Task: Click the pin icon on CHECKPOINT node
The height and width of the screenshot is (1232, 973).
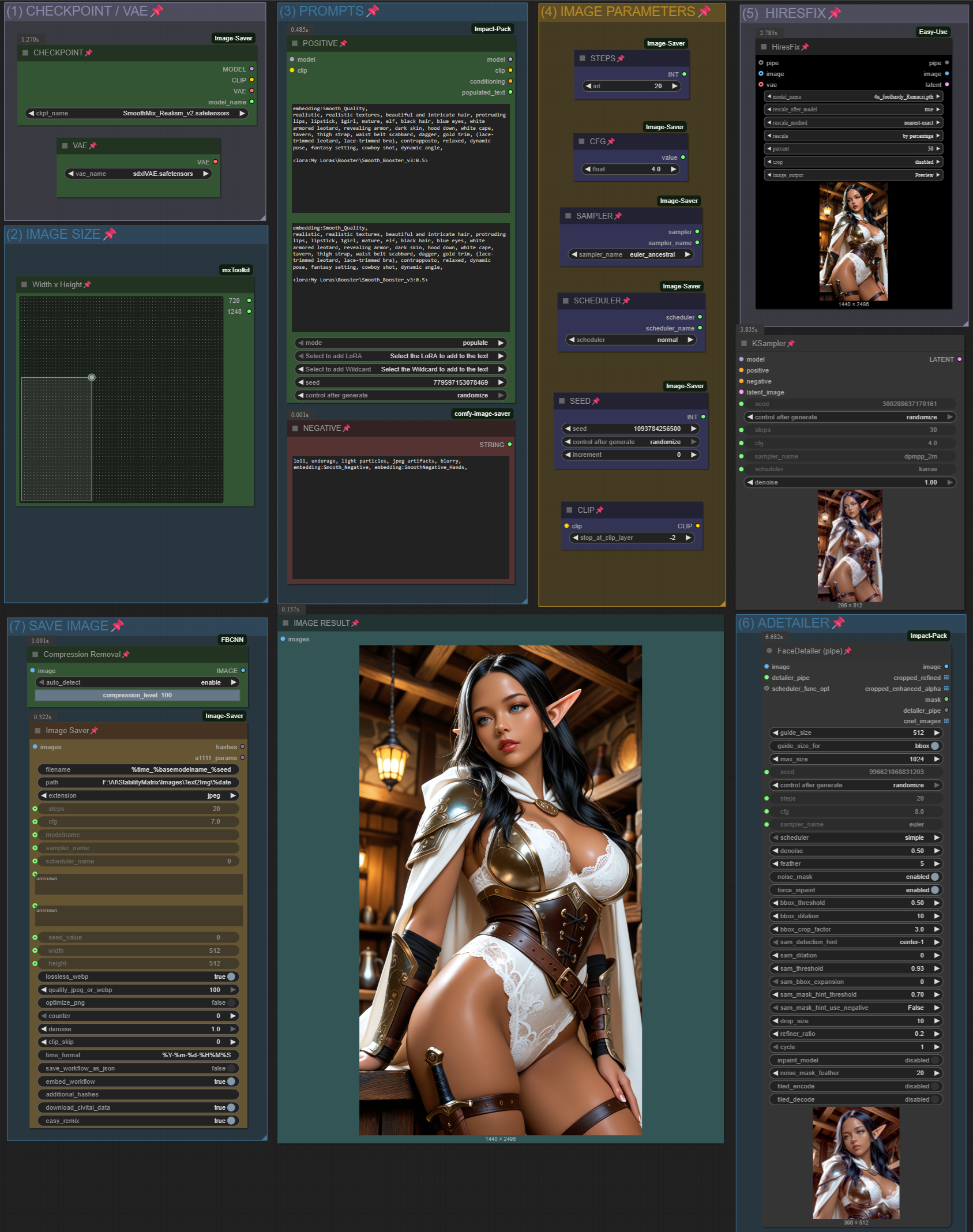Action: [x=88, y=53]
